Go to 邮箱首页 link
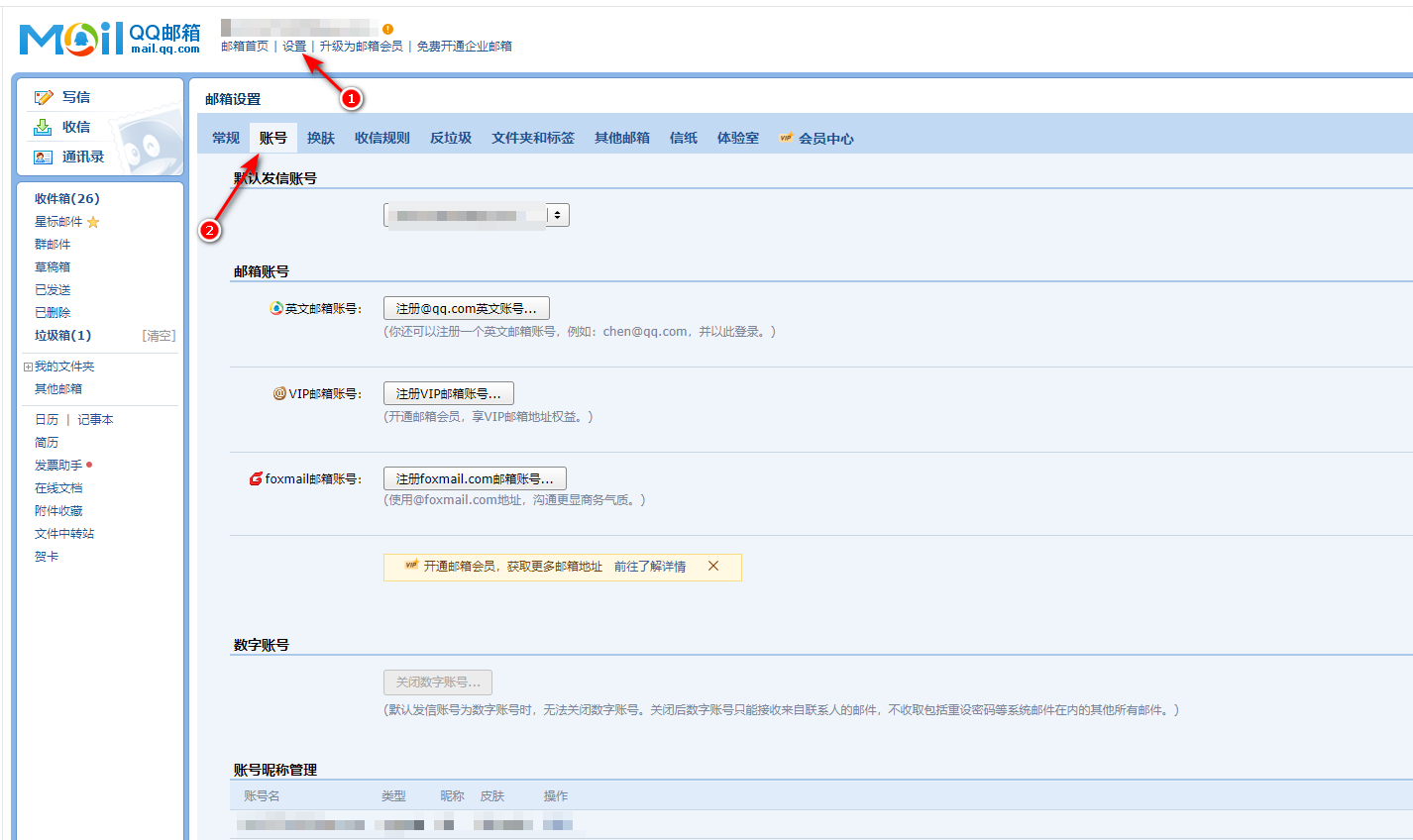This screenshot has height=840, width=1413. pos(245,47)
